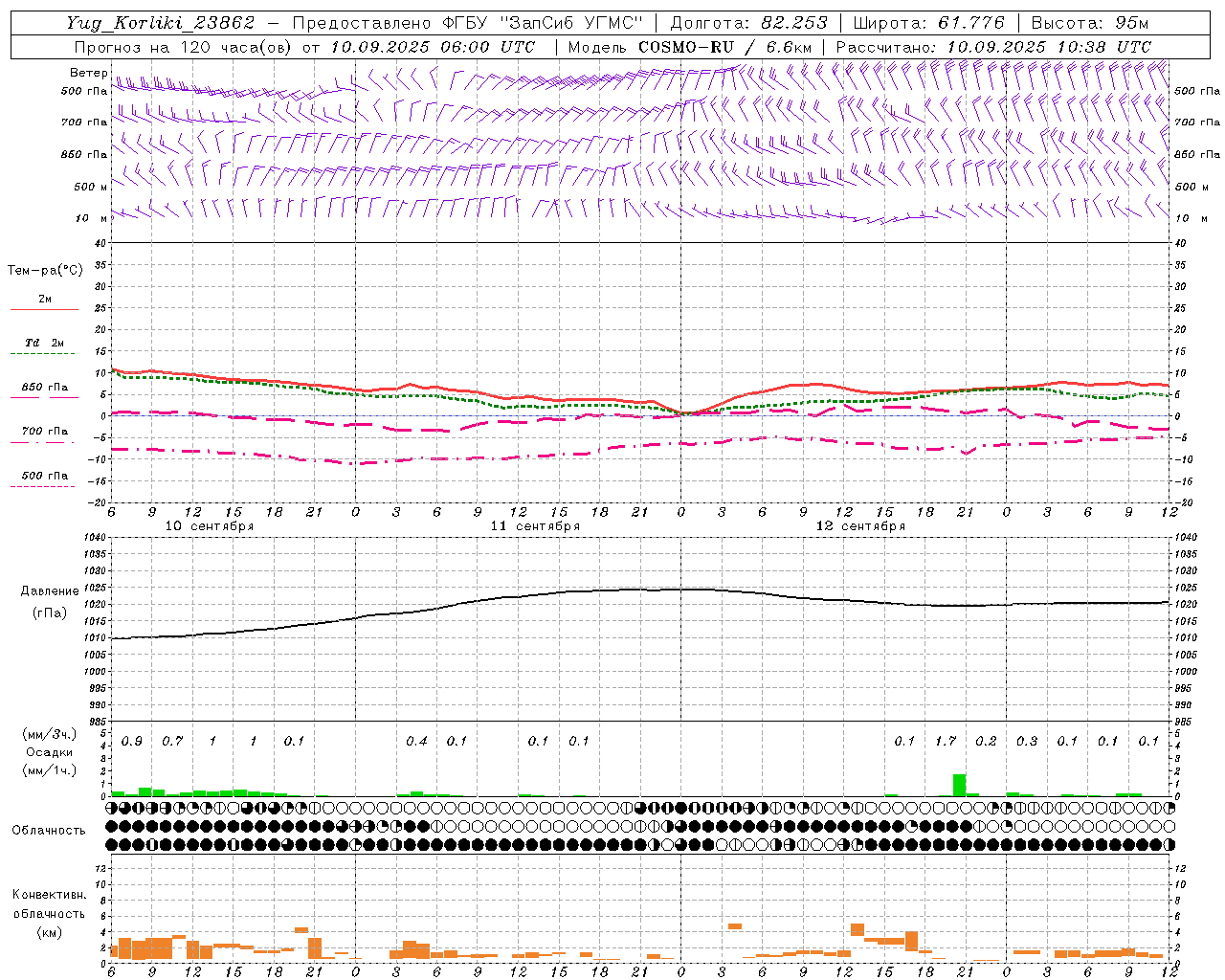
Task: Click the 0.7 precipitation value
Action: pos(172,742)
